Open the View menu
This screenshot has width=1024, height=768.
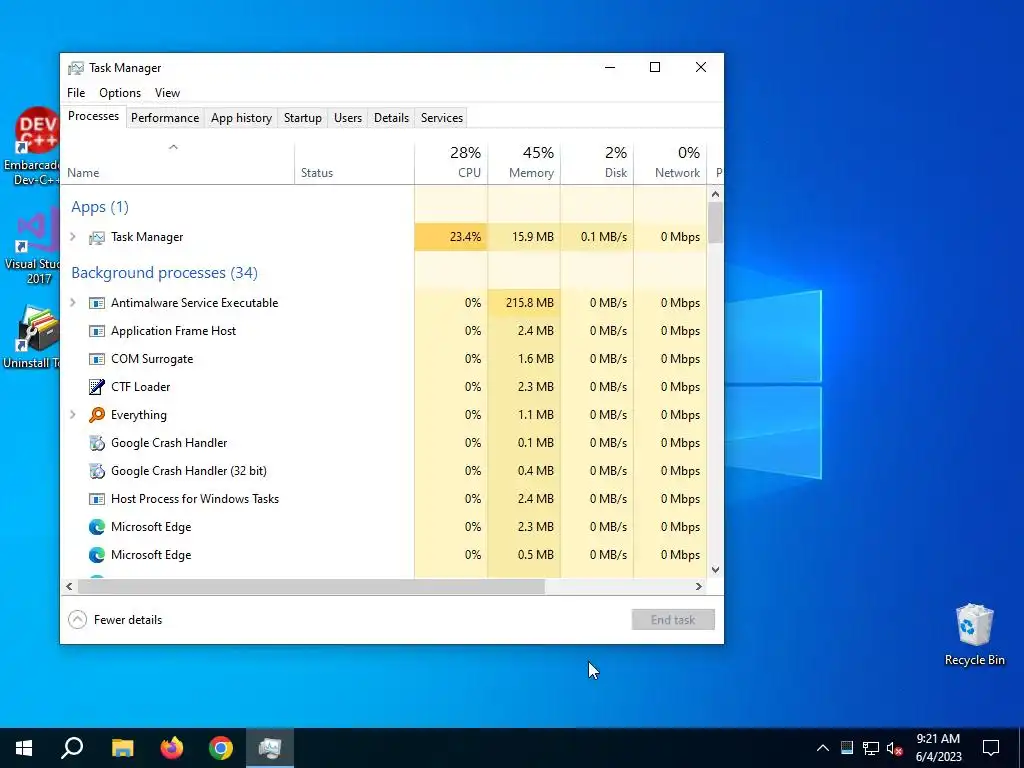[x=167, y=93]
